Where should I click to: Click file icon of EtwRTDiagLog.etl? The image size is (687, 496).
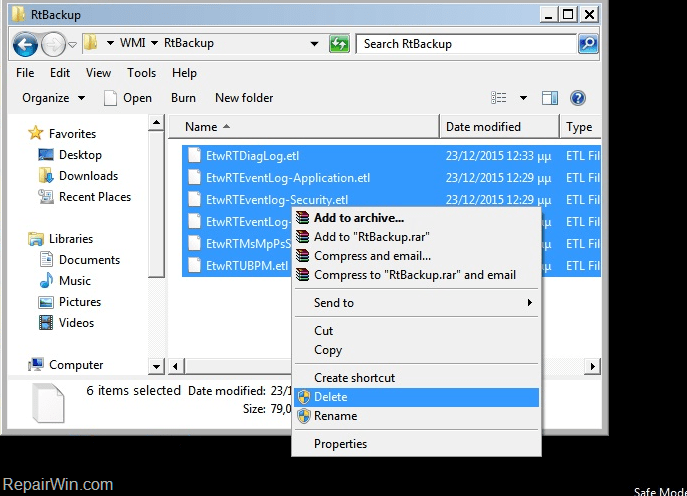coord(194,156)
